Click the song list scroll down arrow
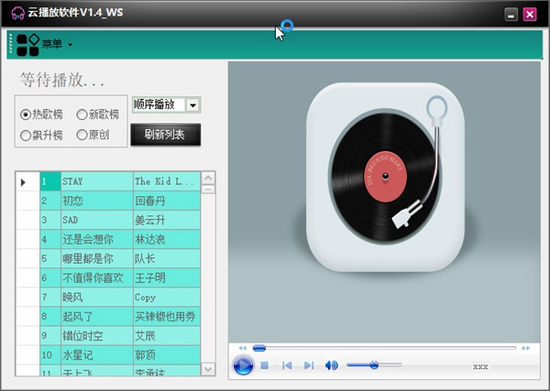The image size is (550, 391). click(x=208, y=369)
